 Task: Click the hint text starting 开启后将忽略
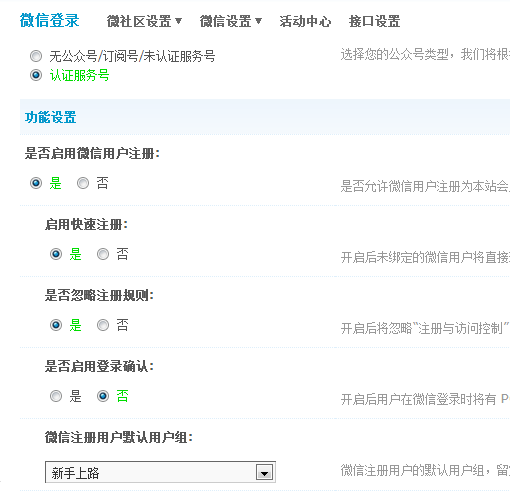[425, 328]
